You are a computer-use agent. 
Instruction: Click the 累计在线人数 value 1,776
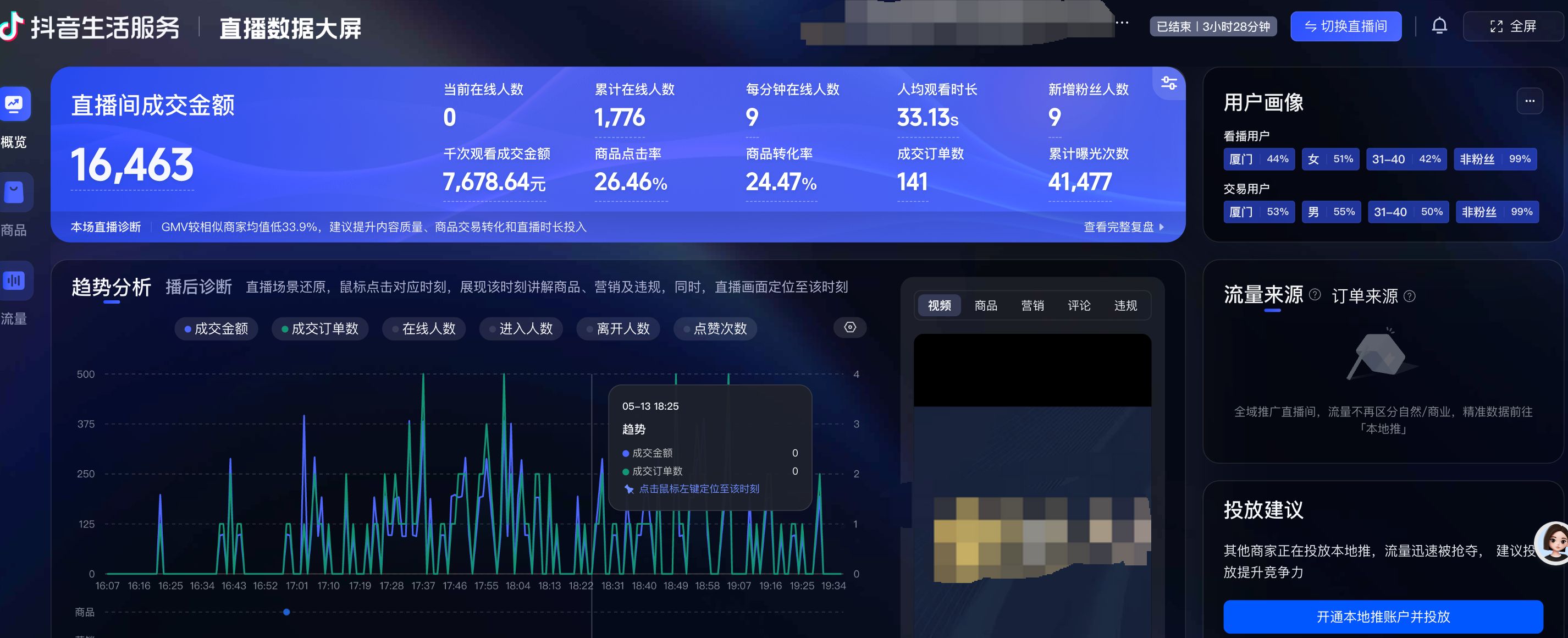point(619,117)
